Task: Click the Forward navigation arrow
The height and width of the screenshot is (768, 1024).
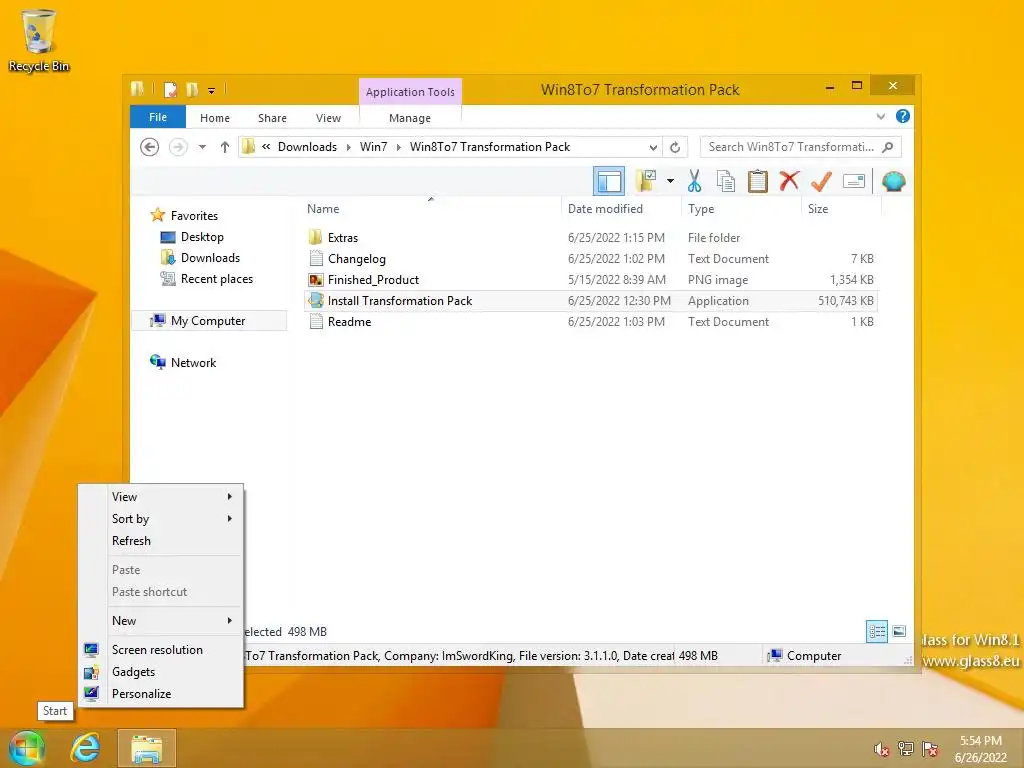Action: pos(178,147)
